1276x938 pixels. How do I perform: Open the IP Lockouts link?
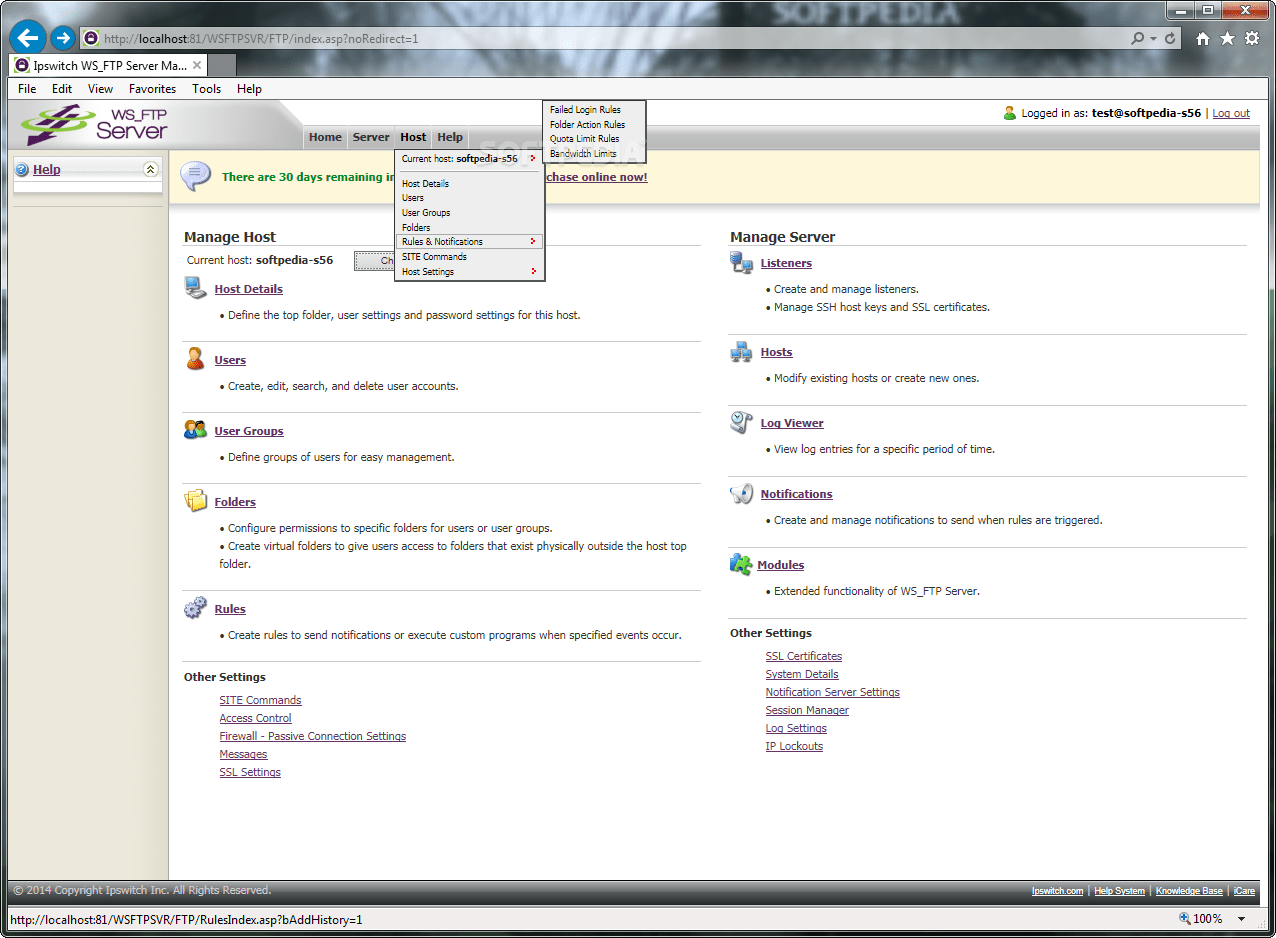click(794, 747)
